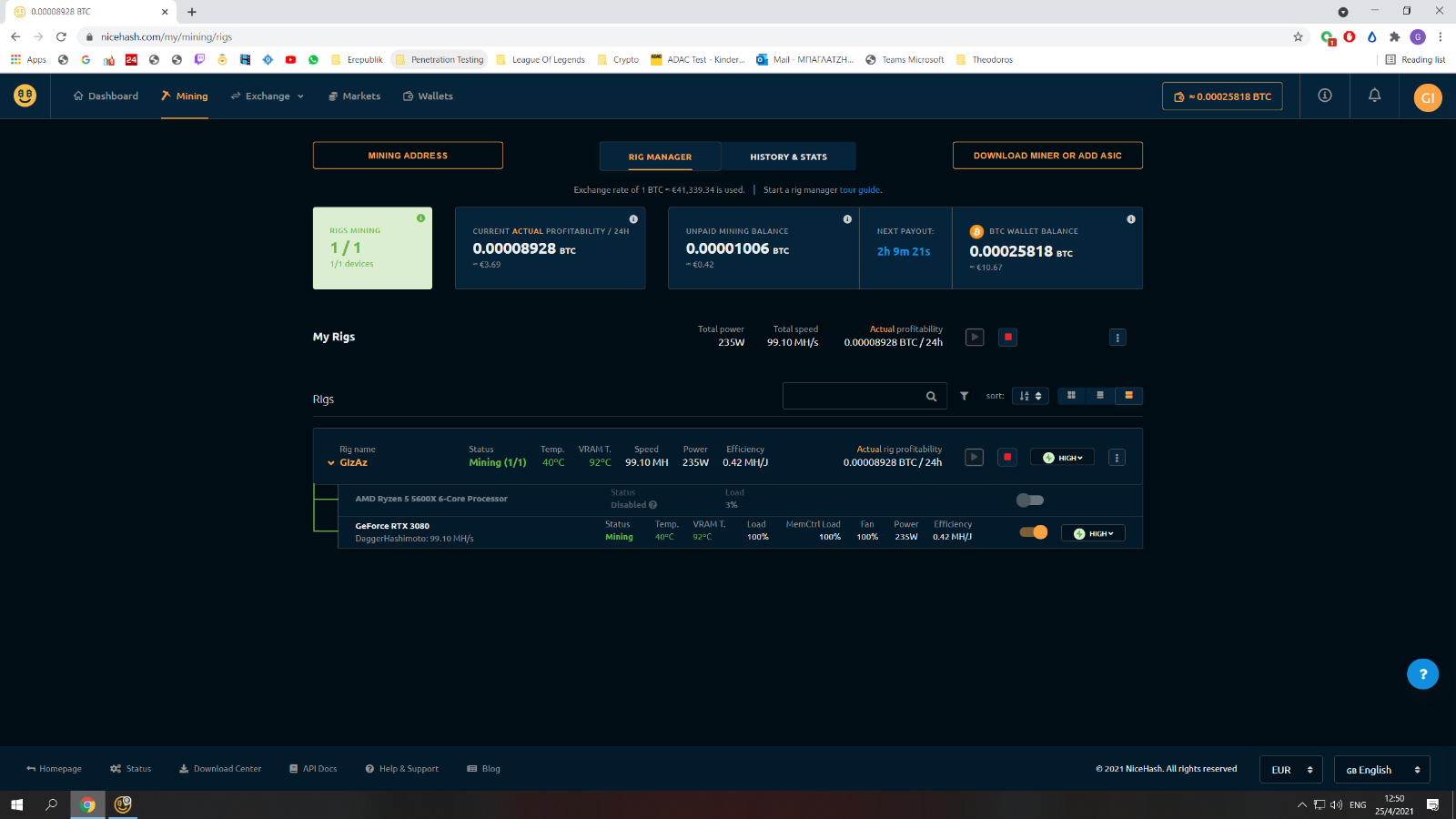This screenshot has height=819, width=1456.
Task: Open the Help & Support footer link
Action: pyautogui.click(x=402, y=769)
